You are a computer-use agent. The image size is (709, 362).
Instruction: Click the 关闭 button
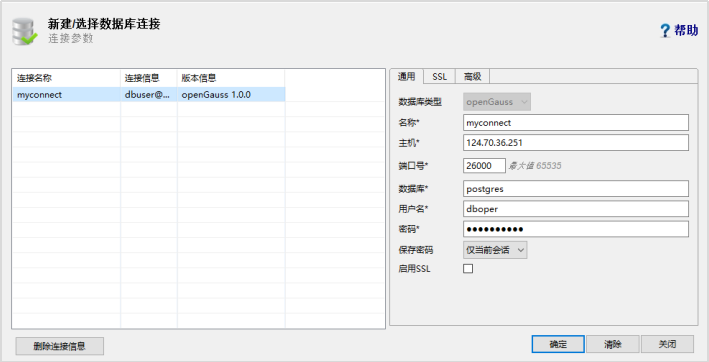pos(667,344)
